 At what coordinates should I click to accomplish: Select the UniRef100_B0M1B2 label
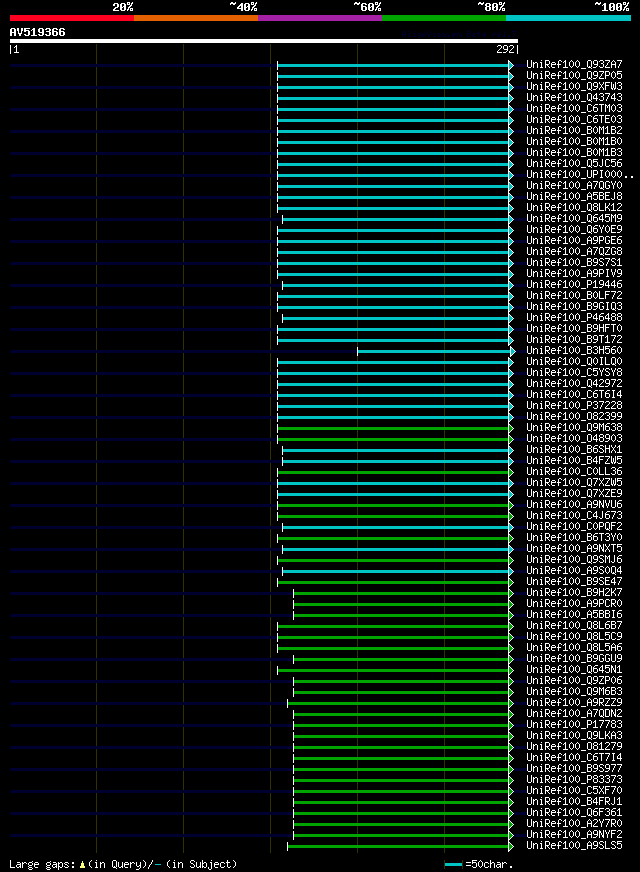(574, 131)
